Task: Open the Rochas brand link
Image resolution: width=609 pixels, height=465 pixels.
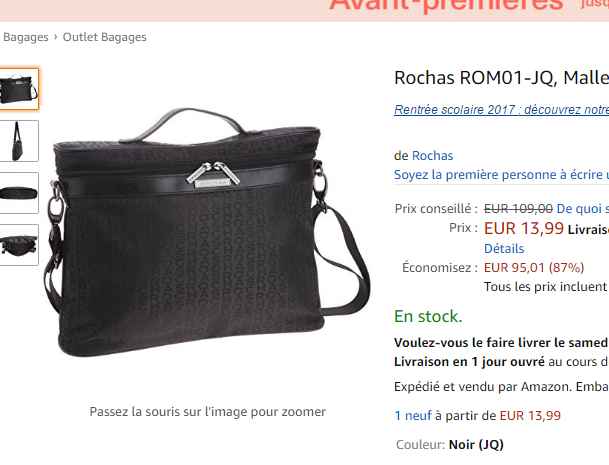Action: pyautogui.click(x=432, y=155)
